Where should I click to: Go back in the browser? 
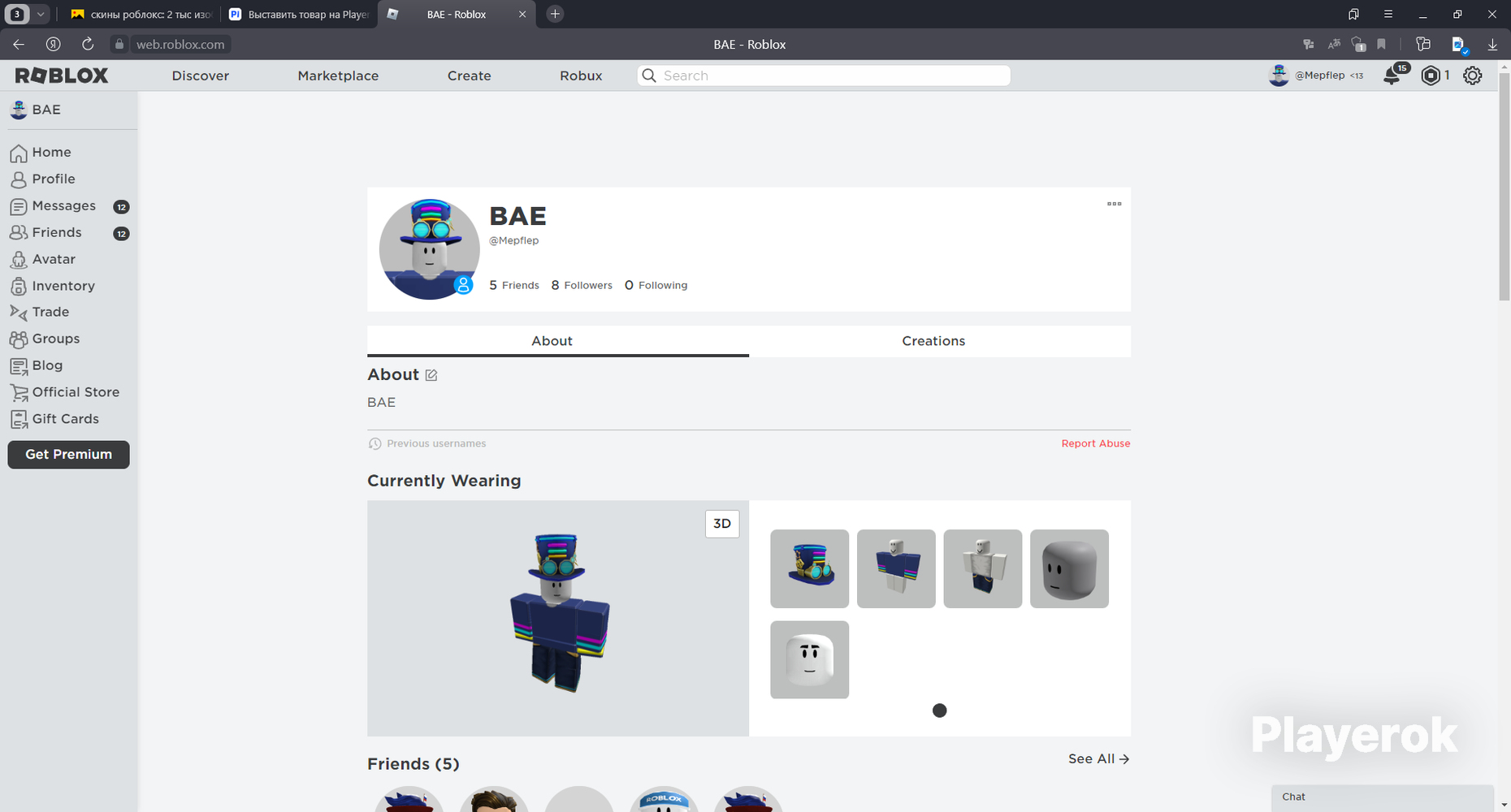19,45
